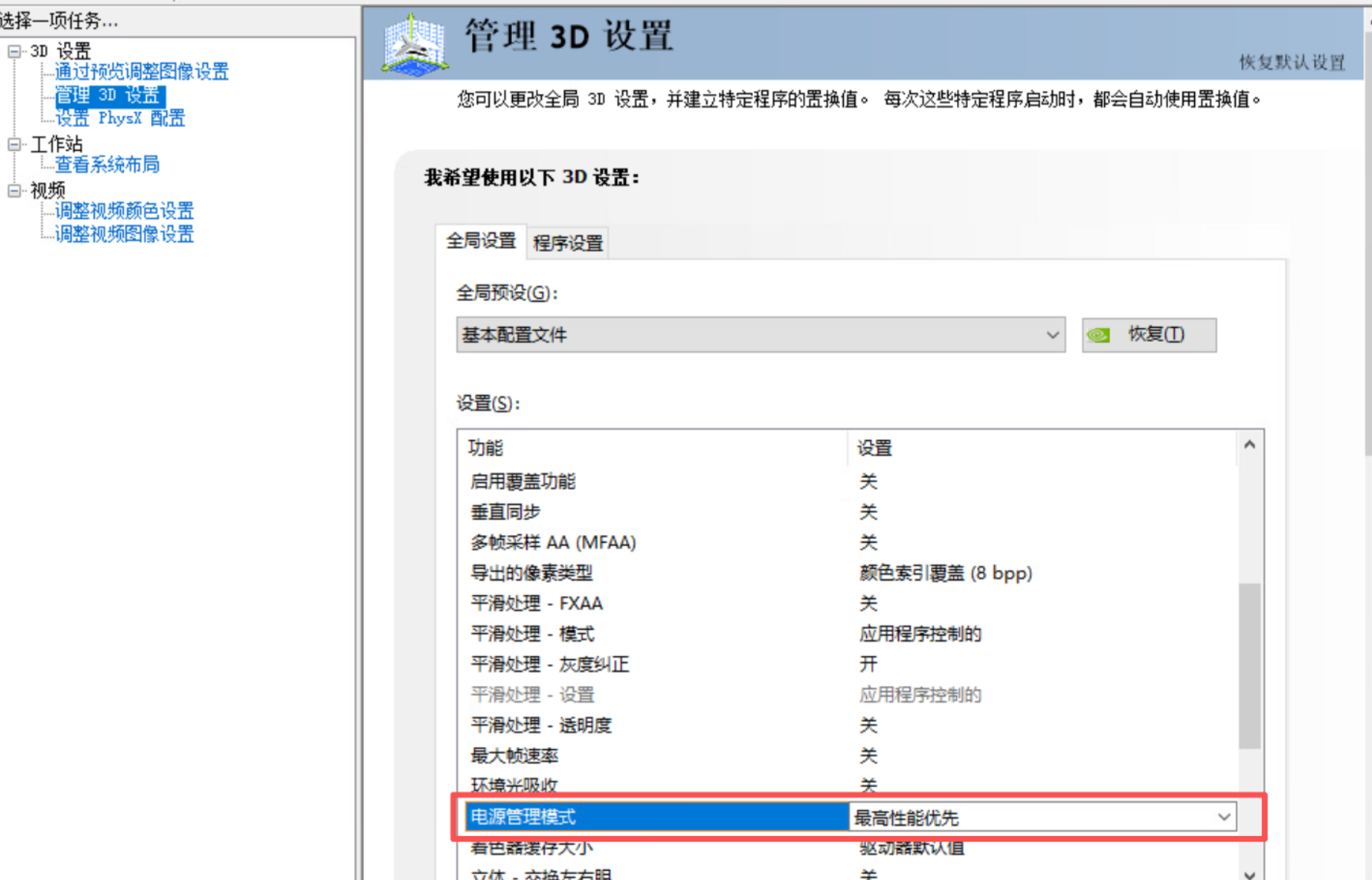Select the 着色器缓存大小 row
Viewport: 1372px width, 880px height.
point(847,848)
